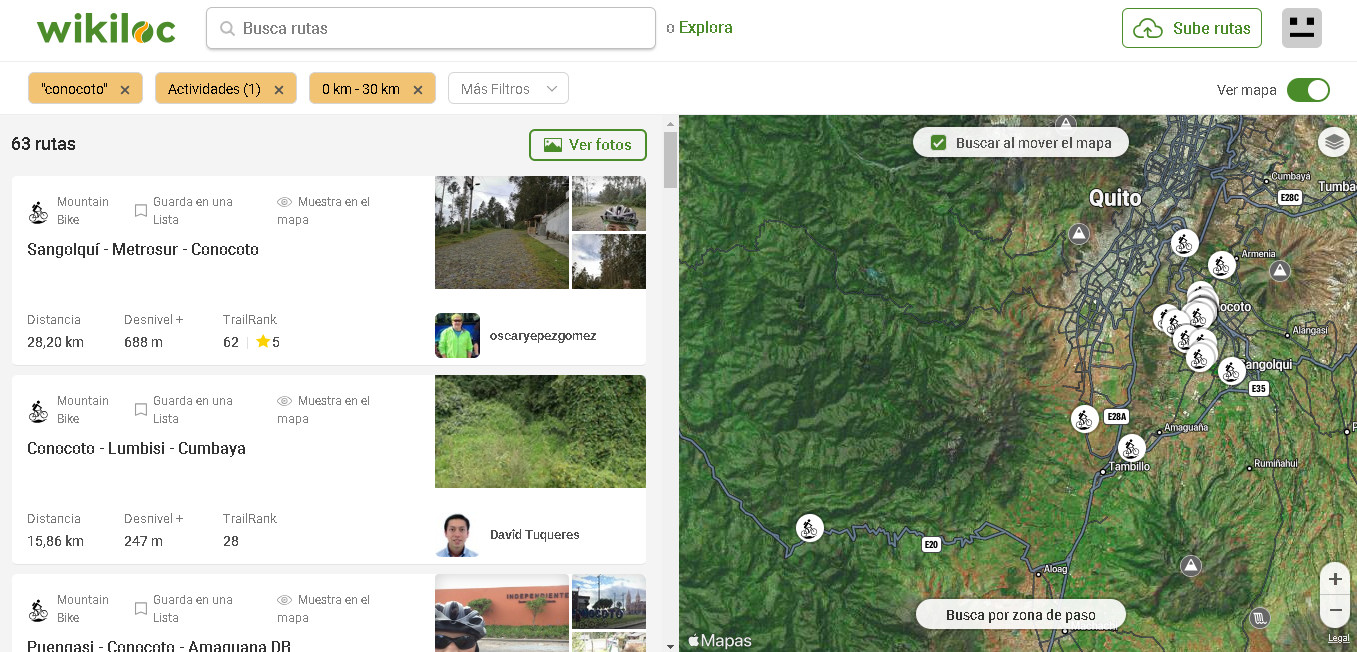Click the TrailRank 28 value

[x=231, y=541]
